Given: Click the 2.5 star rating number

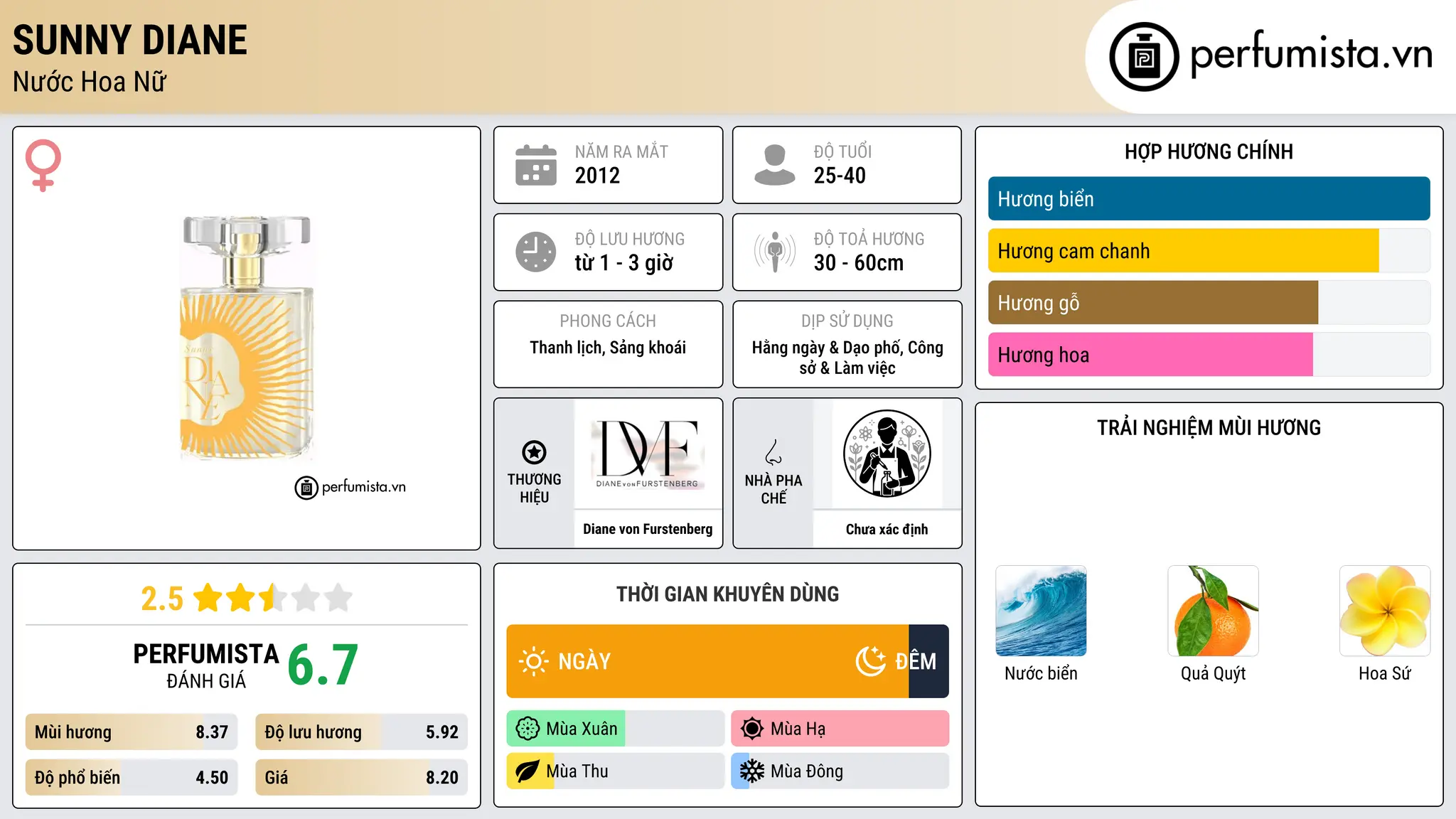Looking at the screenshot, I should (162, 599).
